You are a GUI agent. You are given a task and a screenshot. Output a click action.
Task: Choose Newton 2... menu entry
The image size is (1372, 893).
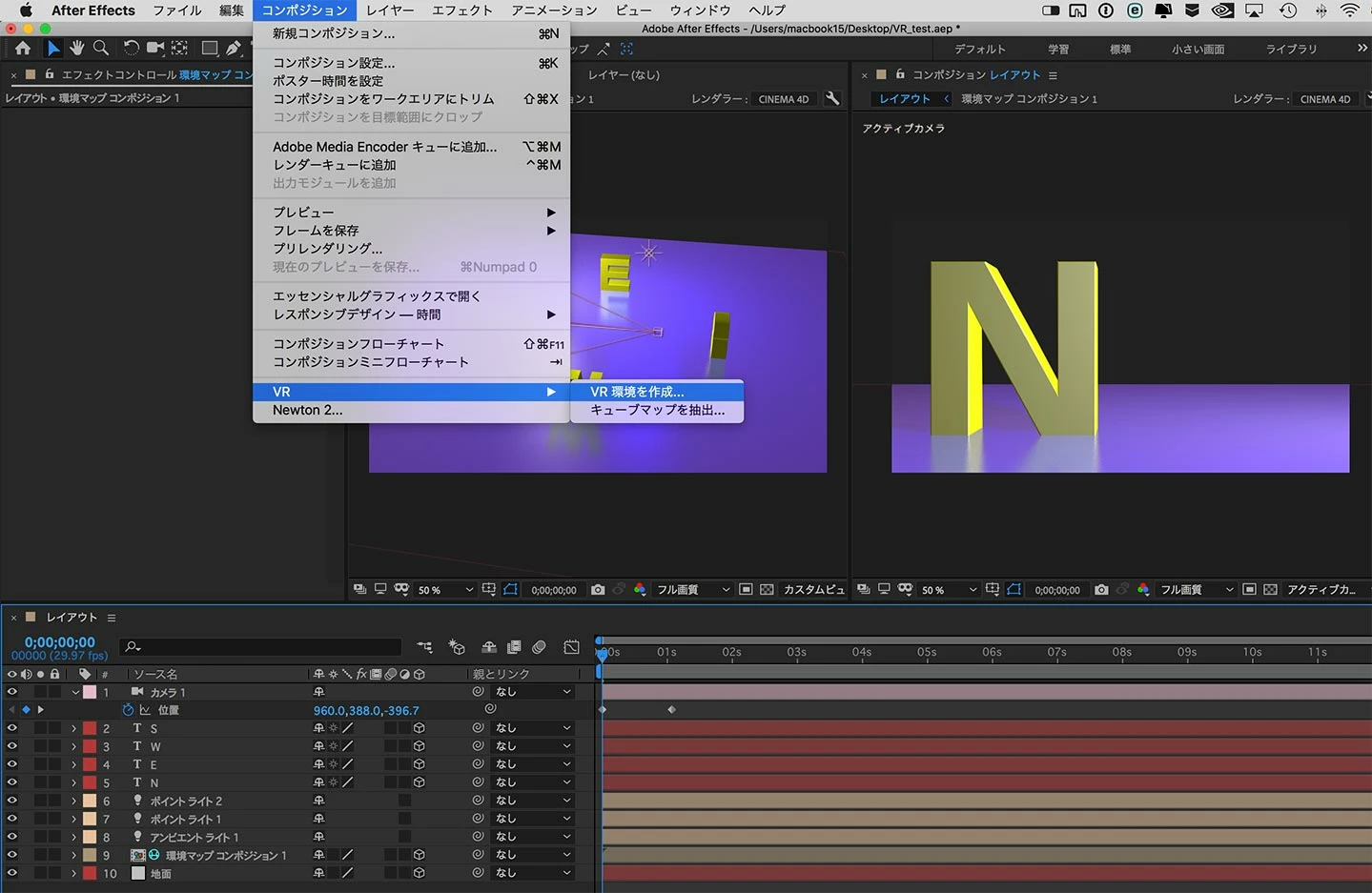pyautogui.click(x=411, y=410)
